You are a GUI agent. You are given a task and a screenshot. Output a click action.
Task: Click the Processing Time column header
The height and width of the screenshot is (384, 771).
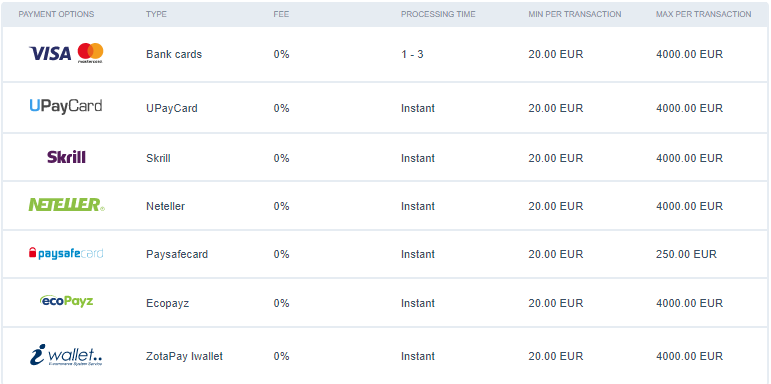click(x=438, y=14)
